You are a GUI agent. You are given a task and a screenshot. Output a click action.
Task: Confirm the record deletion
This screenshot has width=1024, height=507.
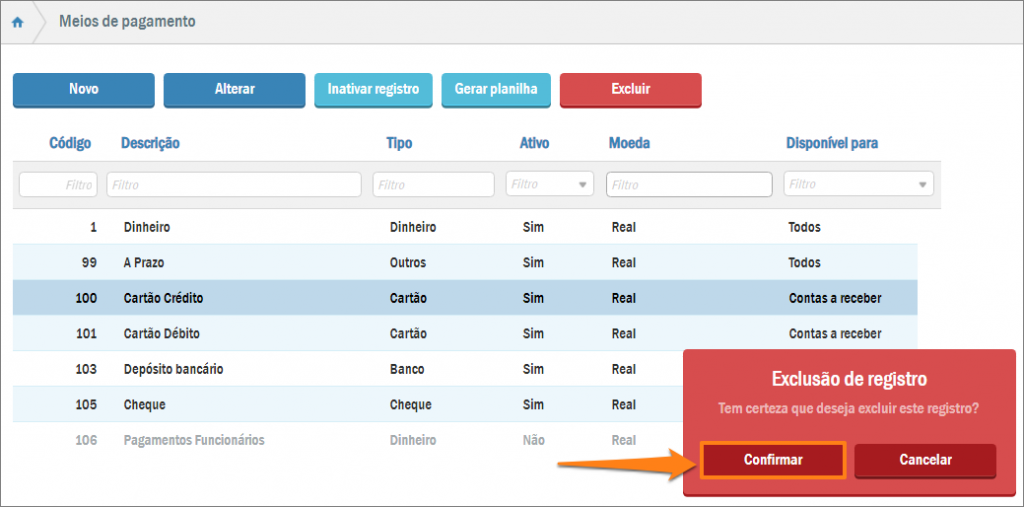pyautogui.click(x=773, y=460)
